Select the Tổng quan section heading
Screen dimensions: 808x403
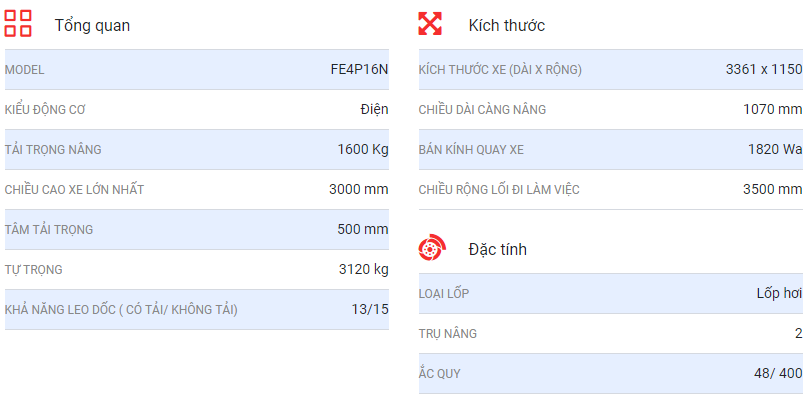tap(92, 25)
